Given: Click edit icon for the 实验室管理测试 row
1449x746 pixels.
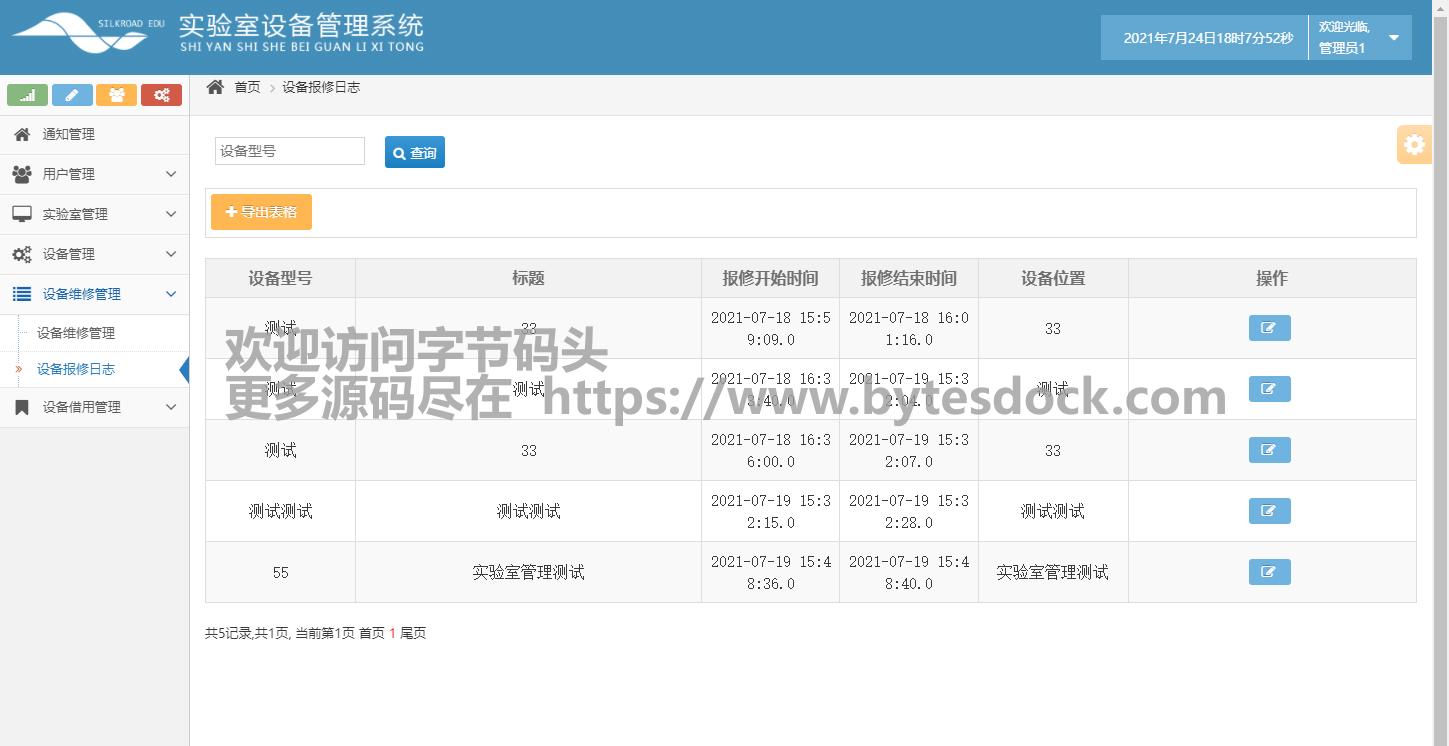Looking at the screenshot, I should [x=1269, y=572].
